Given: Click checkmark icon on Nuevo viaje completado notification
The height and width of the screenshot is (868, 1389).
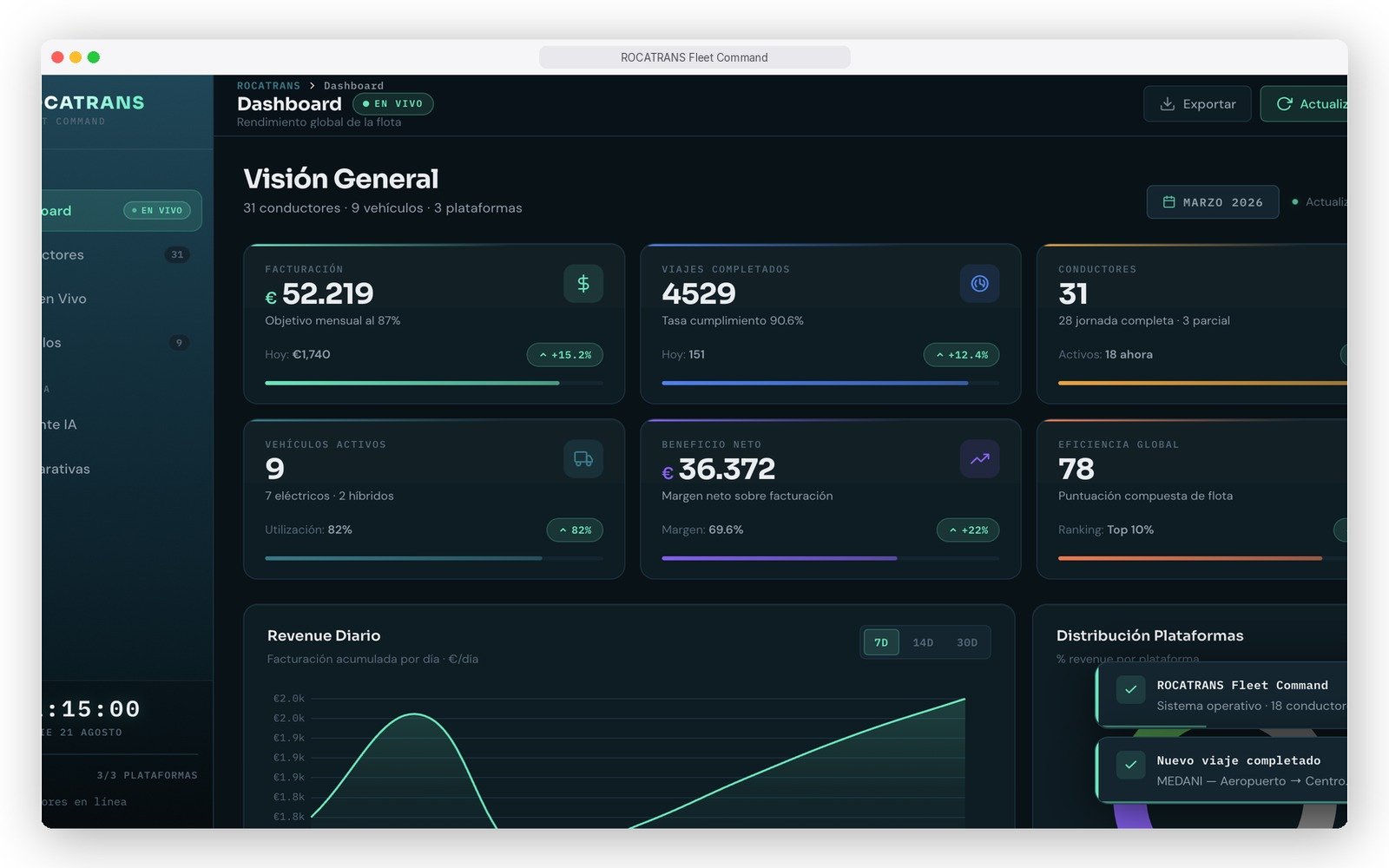Looking at the screenshot, I should click(1130, 765).
